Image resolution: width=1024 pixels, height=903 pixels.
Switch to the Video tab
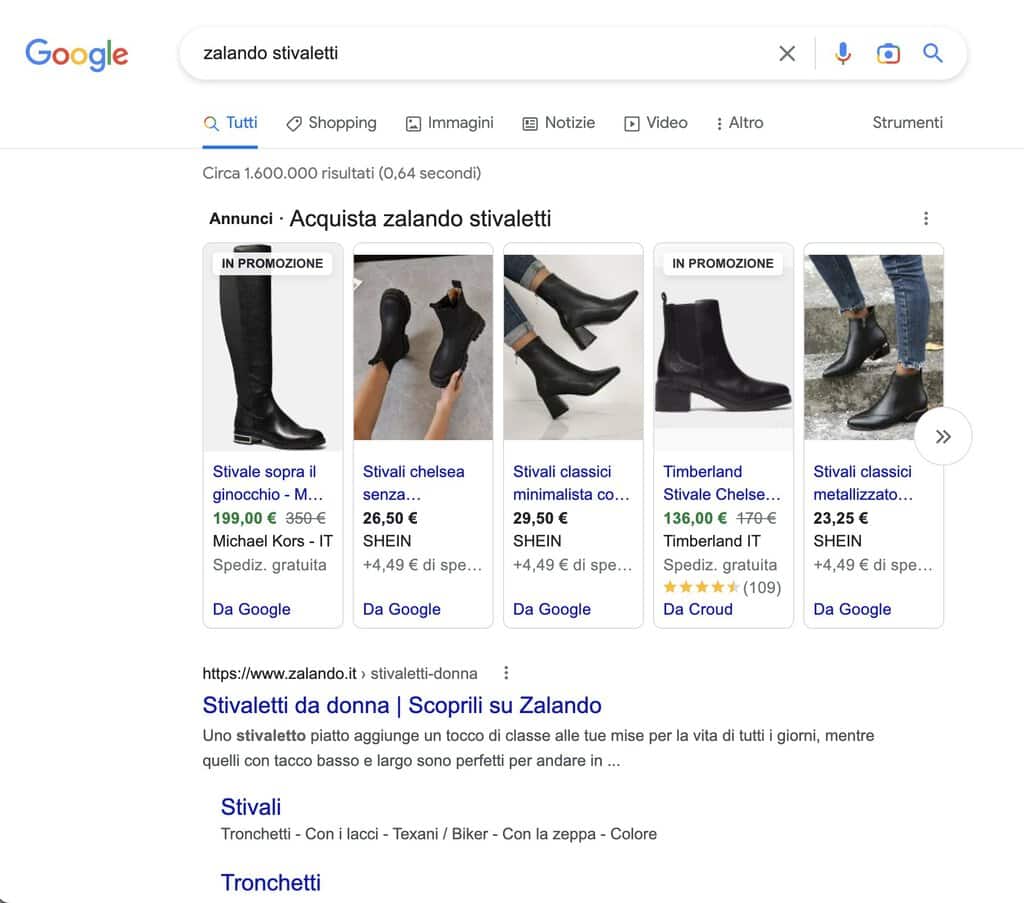(x=656, y=123)
